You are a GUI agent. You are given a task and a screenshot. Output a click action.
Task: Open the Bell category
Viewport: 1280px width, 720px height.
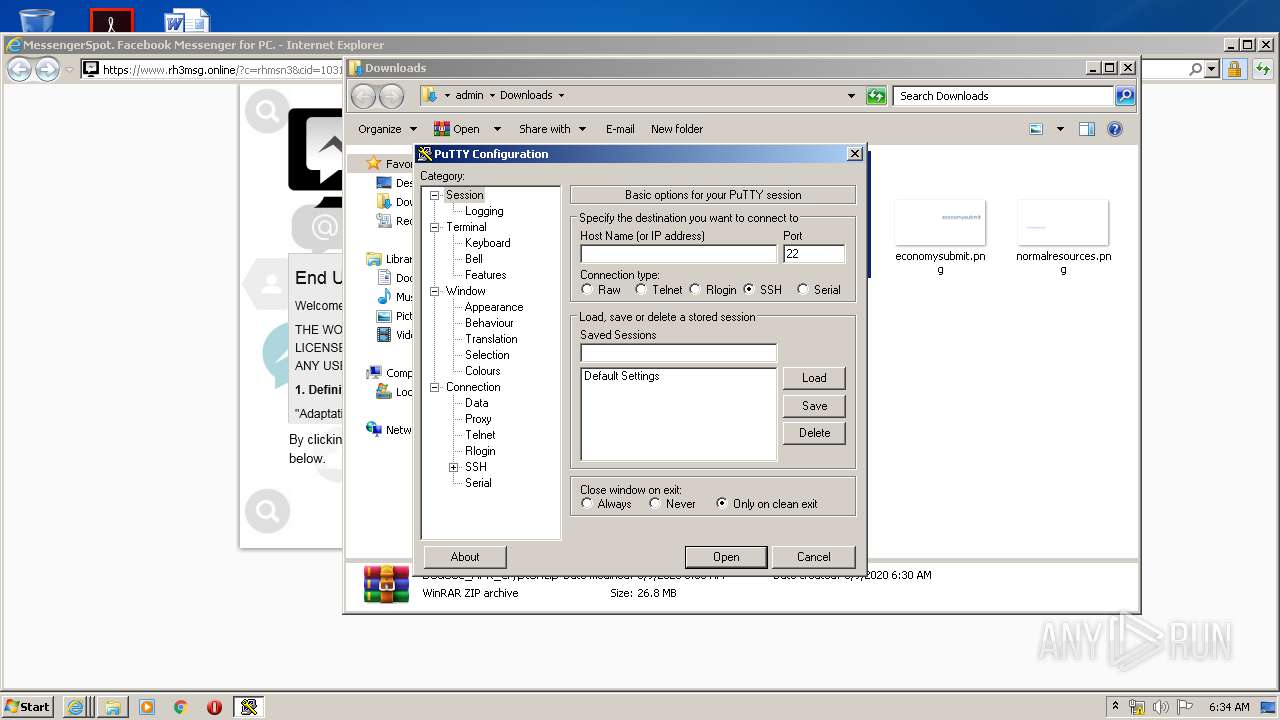pyautogui.click(x=474, y=259)
